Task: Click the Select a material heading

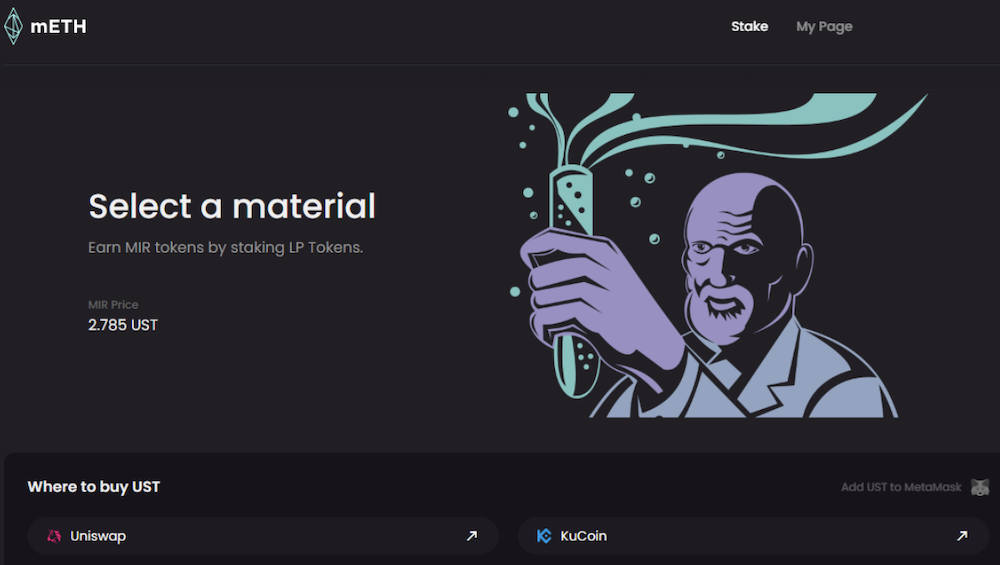Action: point(232,206)
